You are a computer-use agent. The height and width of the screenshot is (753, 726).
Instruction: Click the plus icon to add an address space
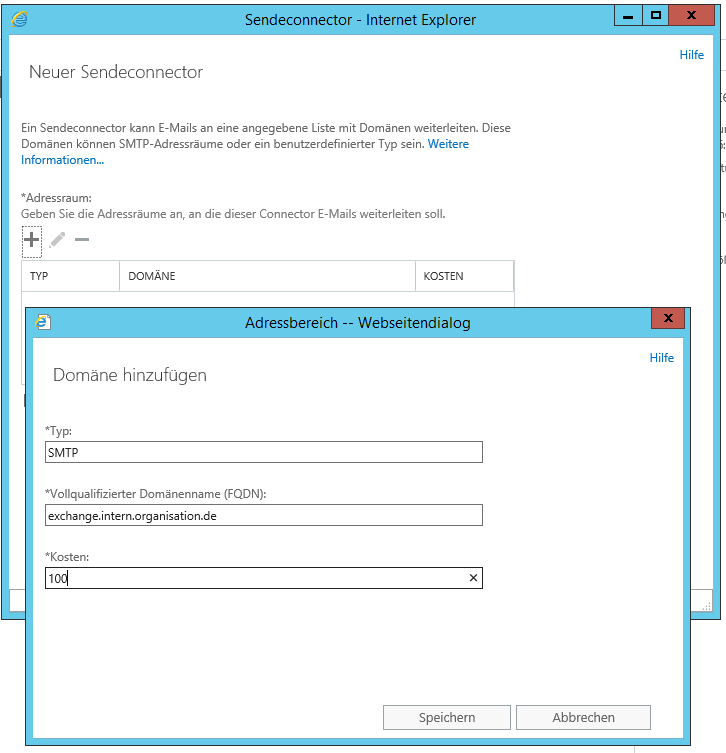coord(32,240)
